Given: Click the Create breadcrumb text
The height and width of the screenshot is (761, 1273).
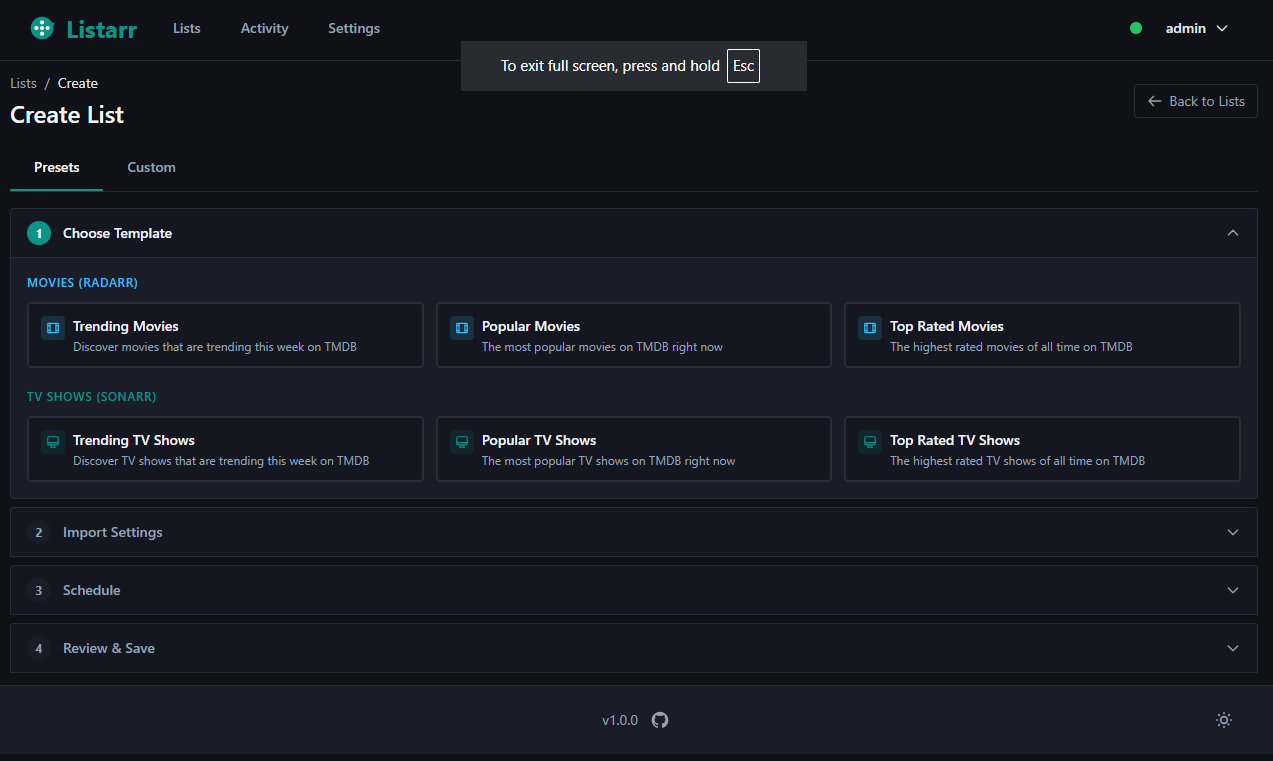Looking at the screenshot, I should click(x=78, y=83).
